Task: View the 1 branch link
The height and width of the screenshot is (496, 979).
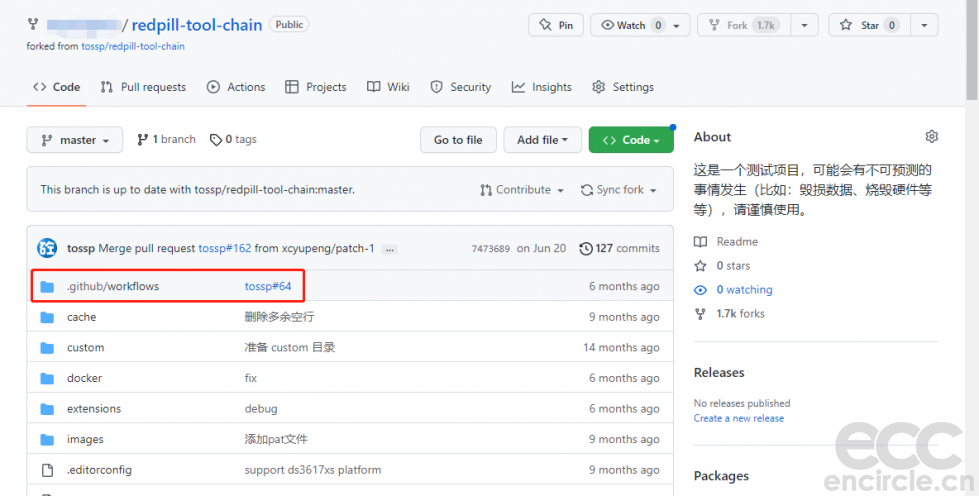Action: (166, 139)
